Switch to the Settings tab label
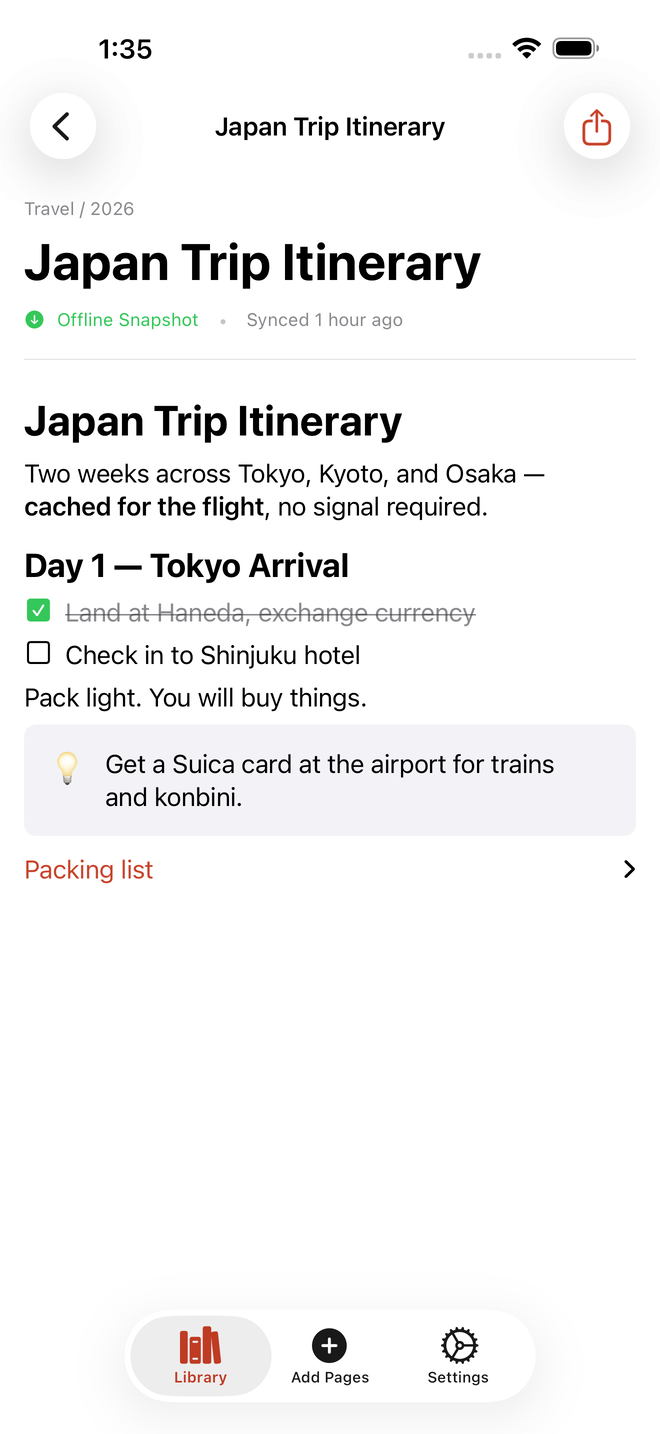 coord(458,1377)
